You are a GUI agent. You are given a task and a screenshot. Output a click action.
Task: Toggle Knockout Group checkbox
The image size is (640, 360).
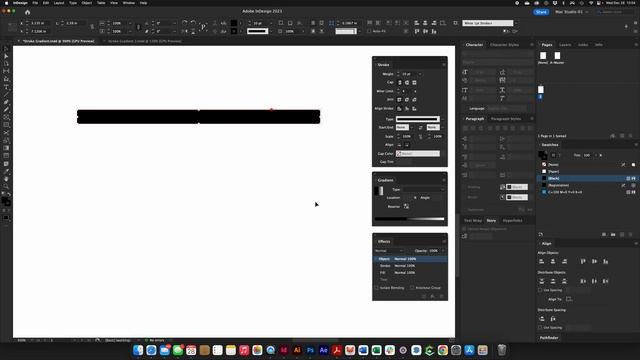[412, 288]
